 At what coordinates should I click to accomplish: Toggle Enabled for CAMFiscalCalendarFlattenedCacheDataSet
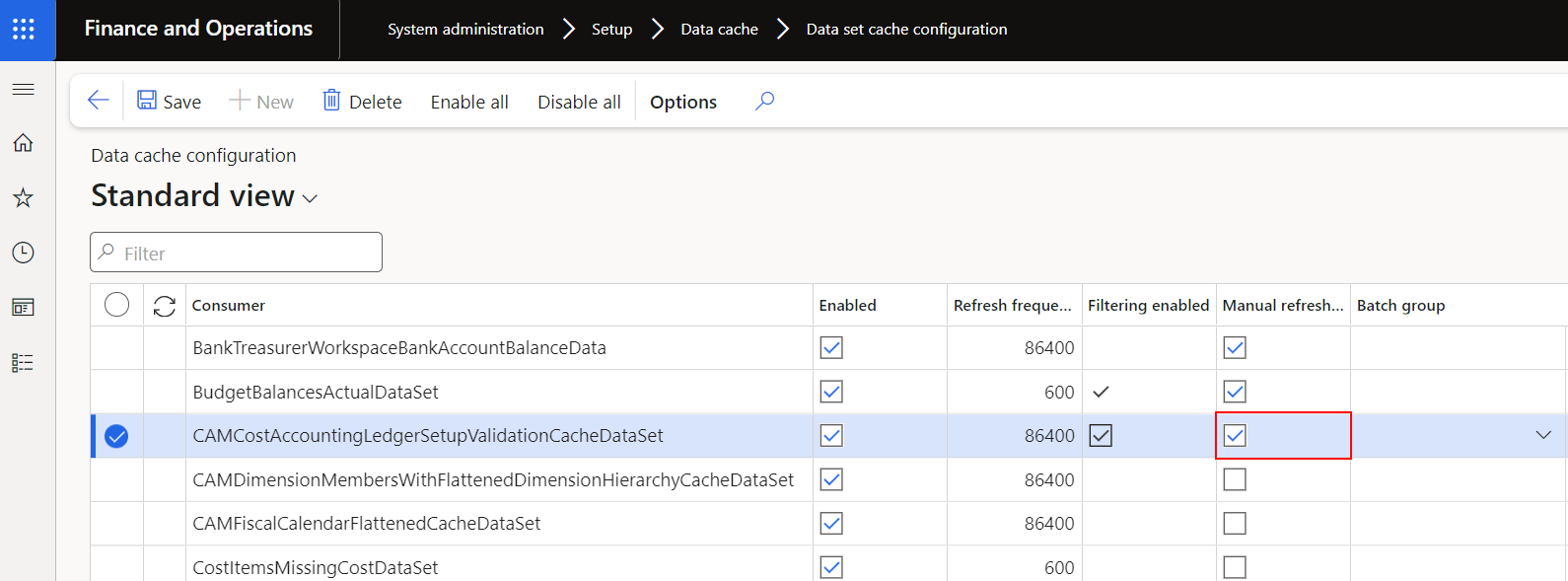pos(831,523)
